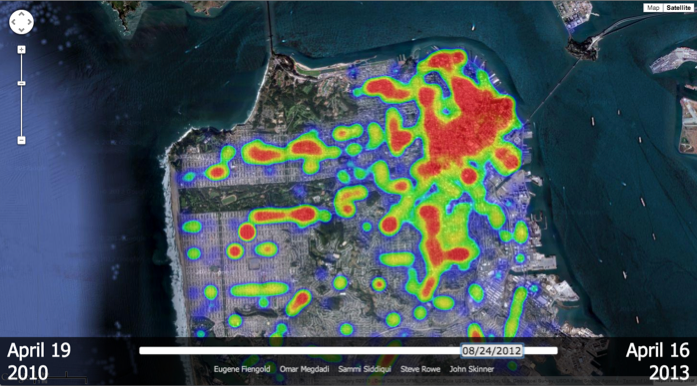The width and height of the screenshot is (697, 386).
Task: Click the name Eugene Fiengold
Action: [x=242, y=369]
